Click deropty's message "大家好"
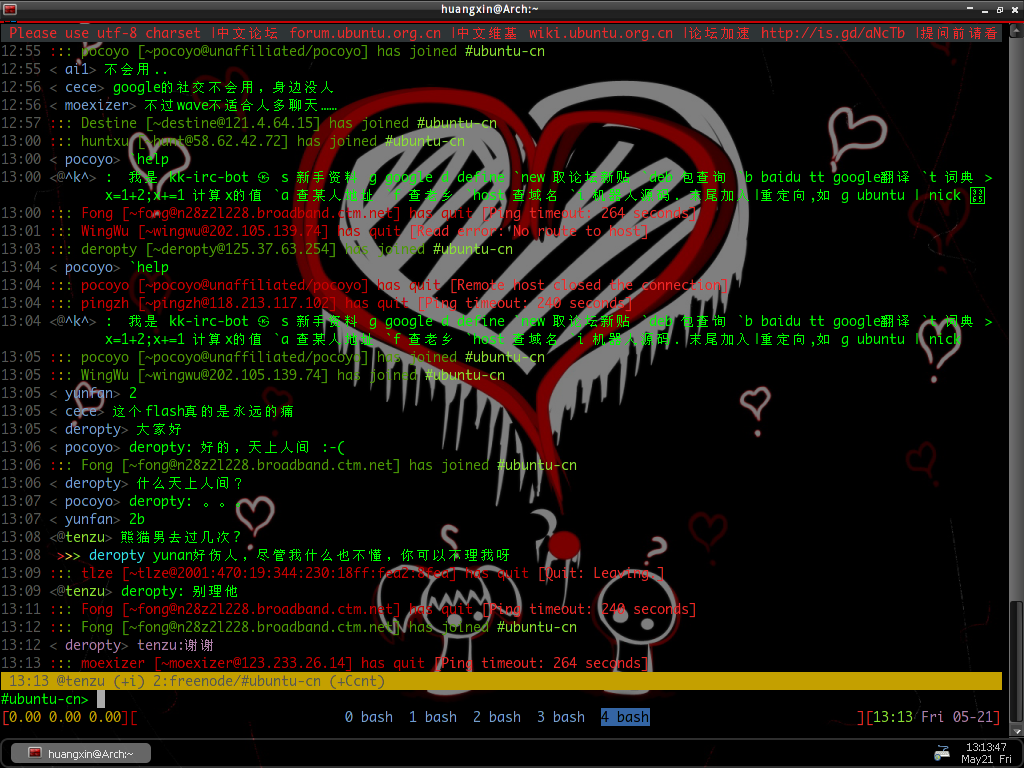Viewport: 1024px width, 768px height. point(159,429)
